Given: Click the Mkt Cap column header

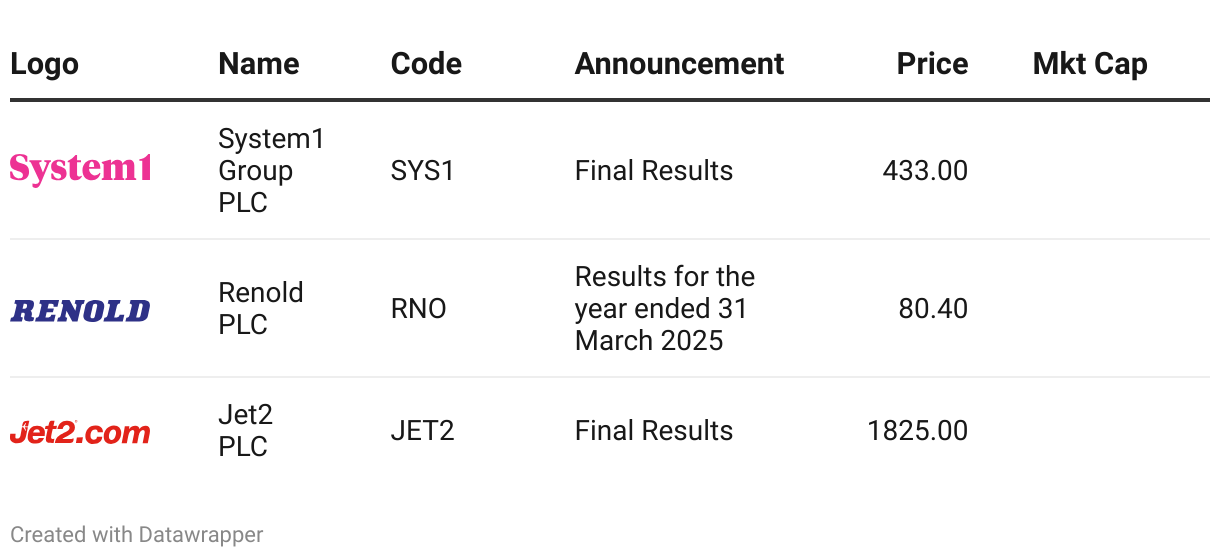Looking at the screenshot, I should (x=1089, y=64).
